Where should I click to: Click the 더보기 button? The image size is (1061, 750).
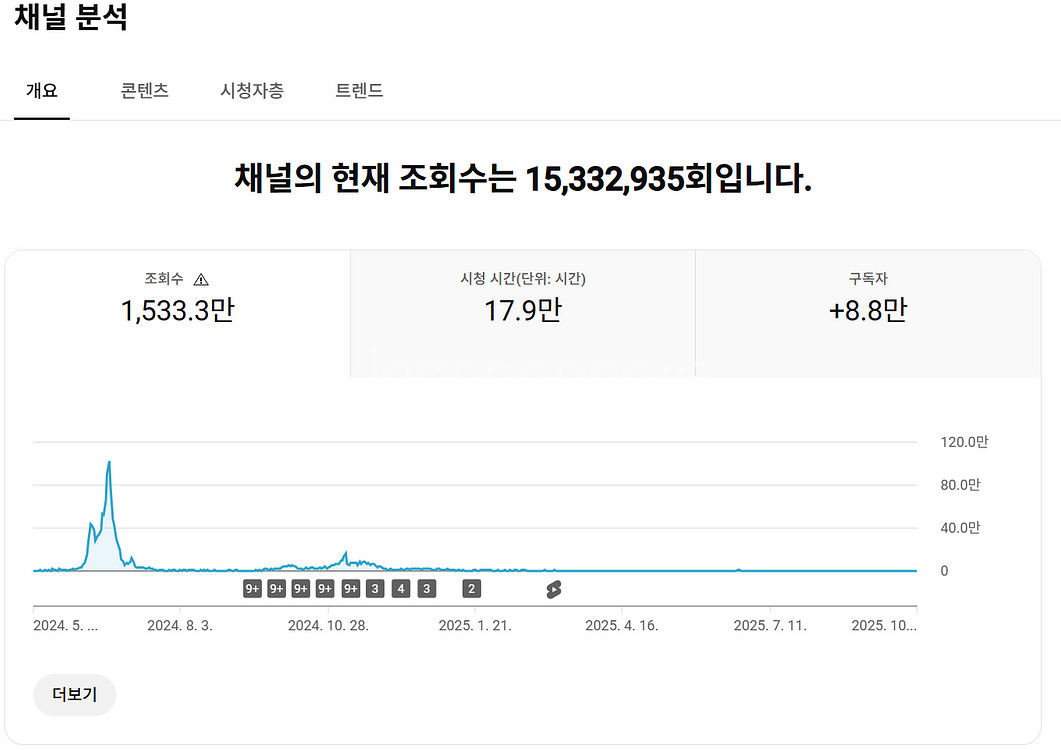tap(75, 695)
